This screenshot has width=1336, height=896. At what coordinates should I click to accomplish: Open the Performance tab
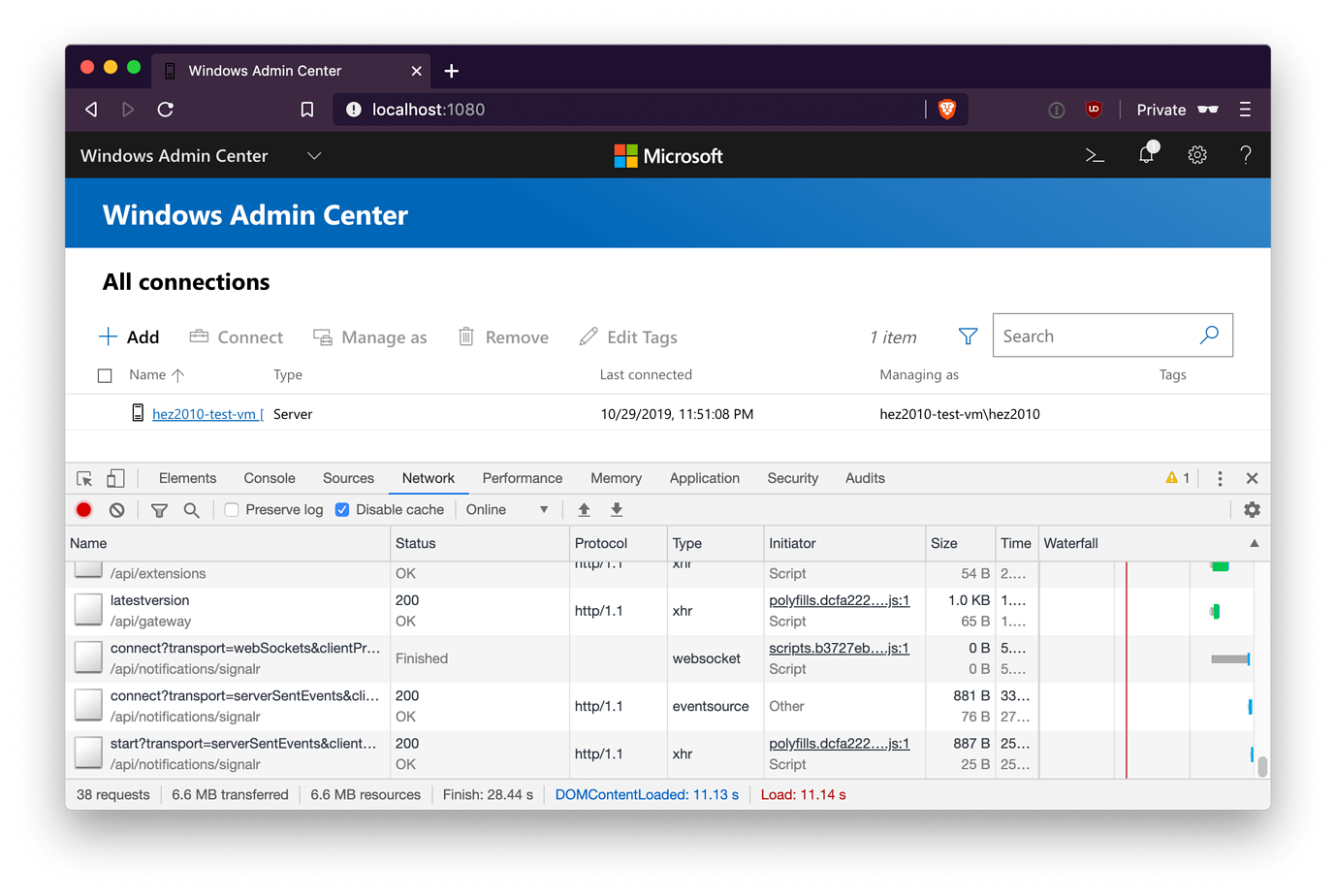(x=523, y=478)
